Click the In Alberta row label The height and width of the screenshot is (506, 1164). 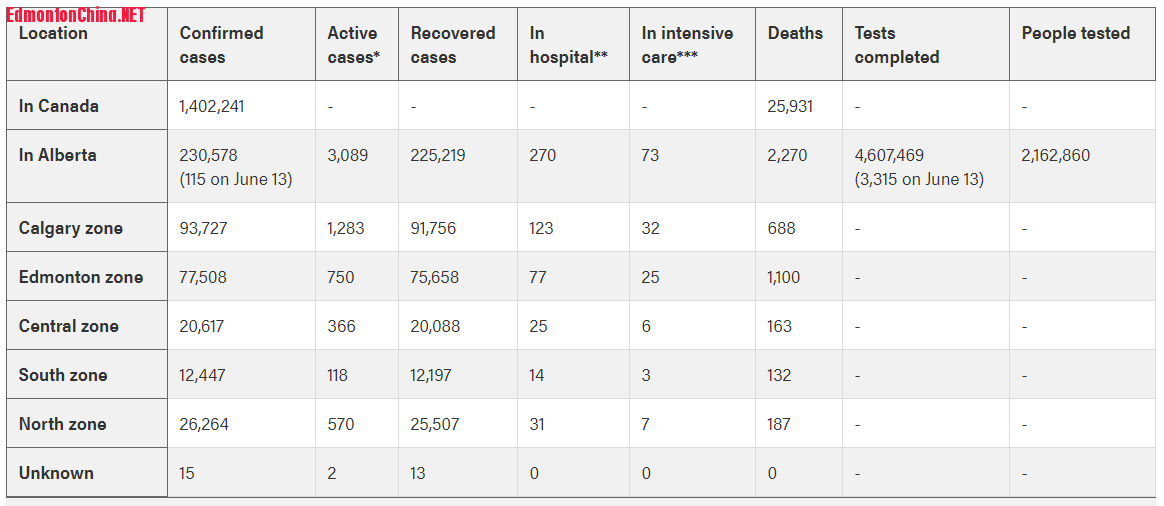pos(58,155)
